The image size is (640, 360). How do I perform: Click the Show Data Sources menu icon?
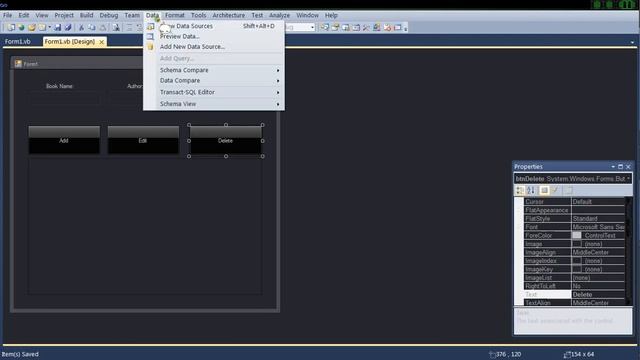click(151, 26)
